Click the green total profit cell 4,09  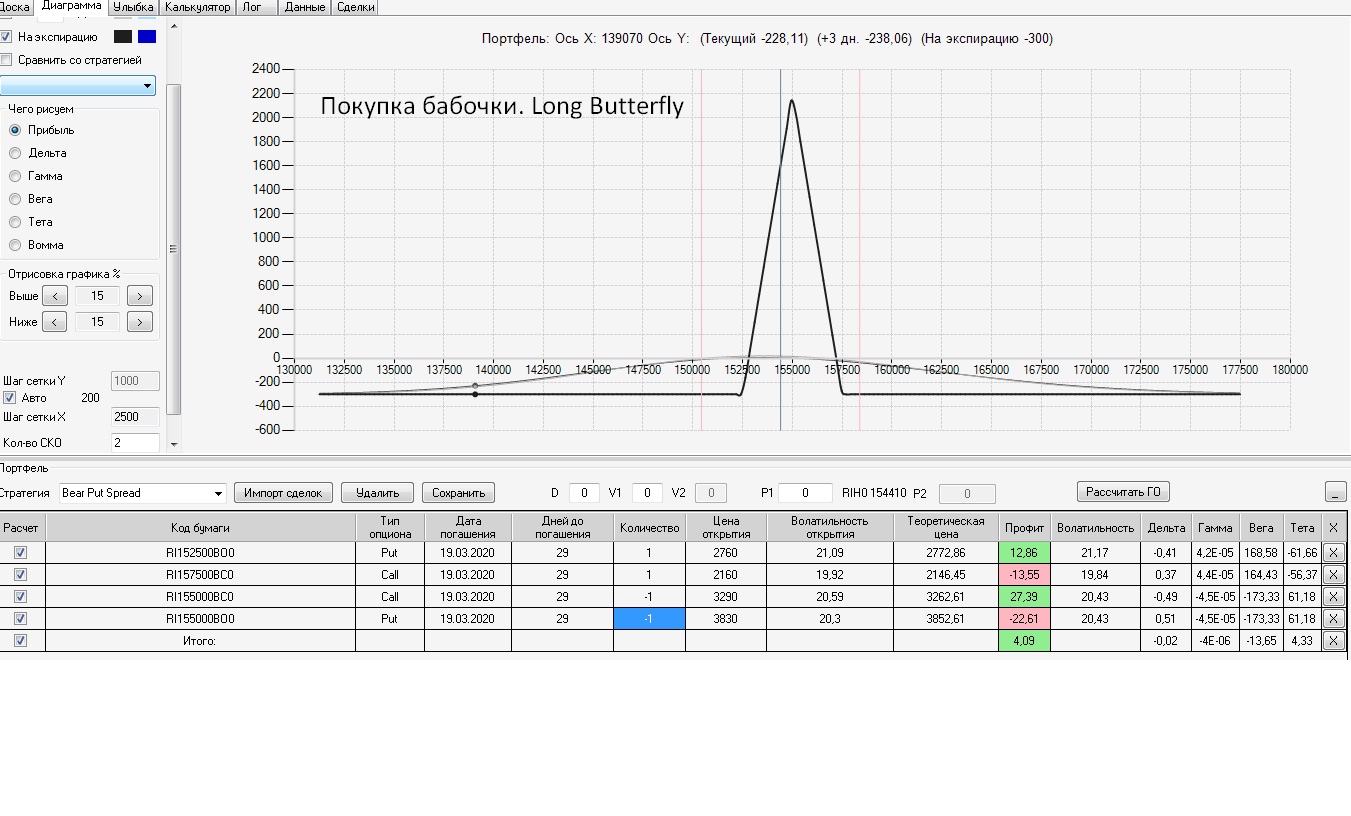click(1024, 641)
